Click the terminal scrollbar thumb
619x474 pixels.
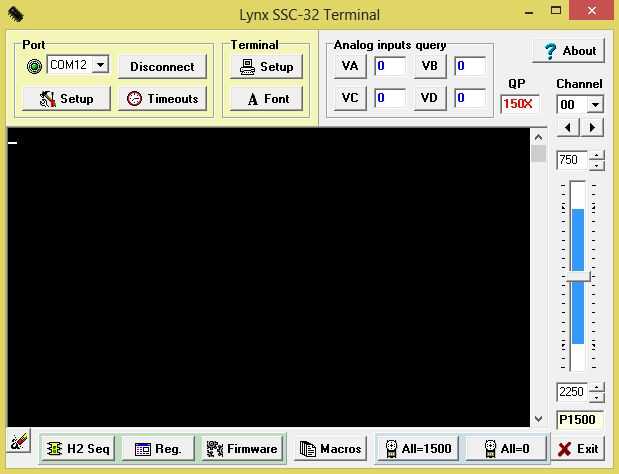click(538, 154)
